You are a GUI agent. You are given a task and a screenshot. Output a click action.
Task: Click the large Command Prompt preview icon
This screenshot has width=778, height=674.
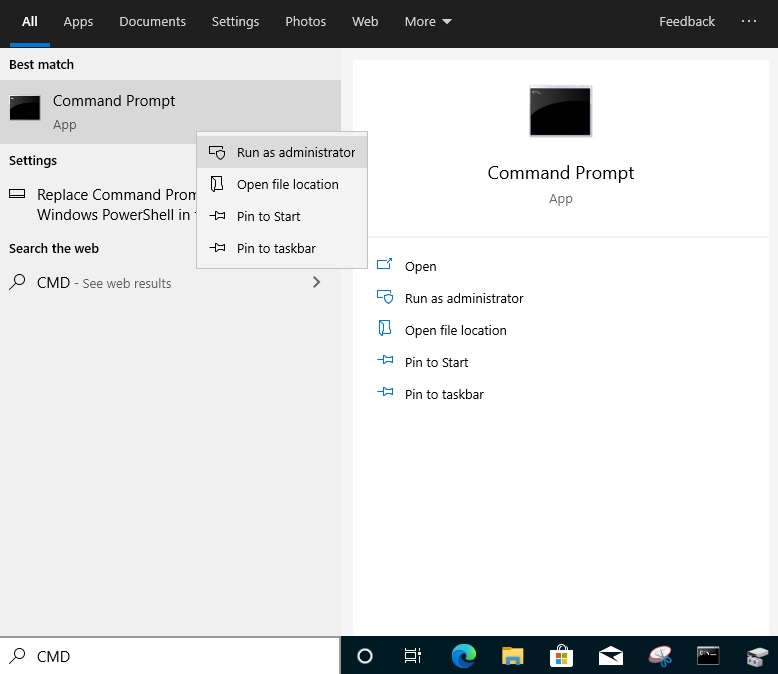560,111
